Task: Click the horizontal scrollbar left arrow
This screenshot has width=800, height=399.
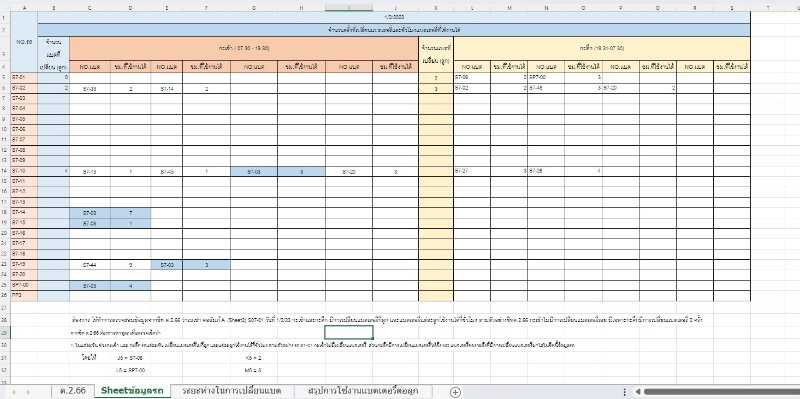Action: click(637, 392)
